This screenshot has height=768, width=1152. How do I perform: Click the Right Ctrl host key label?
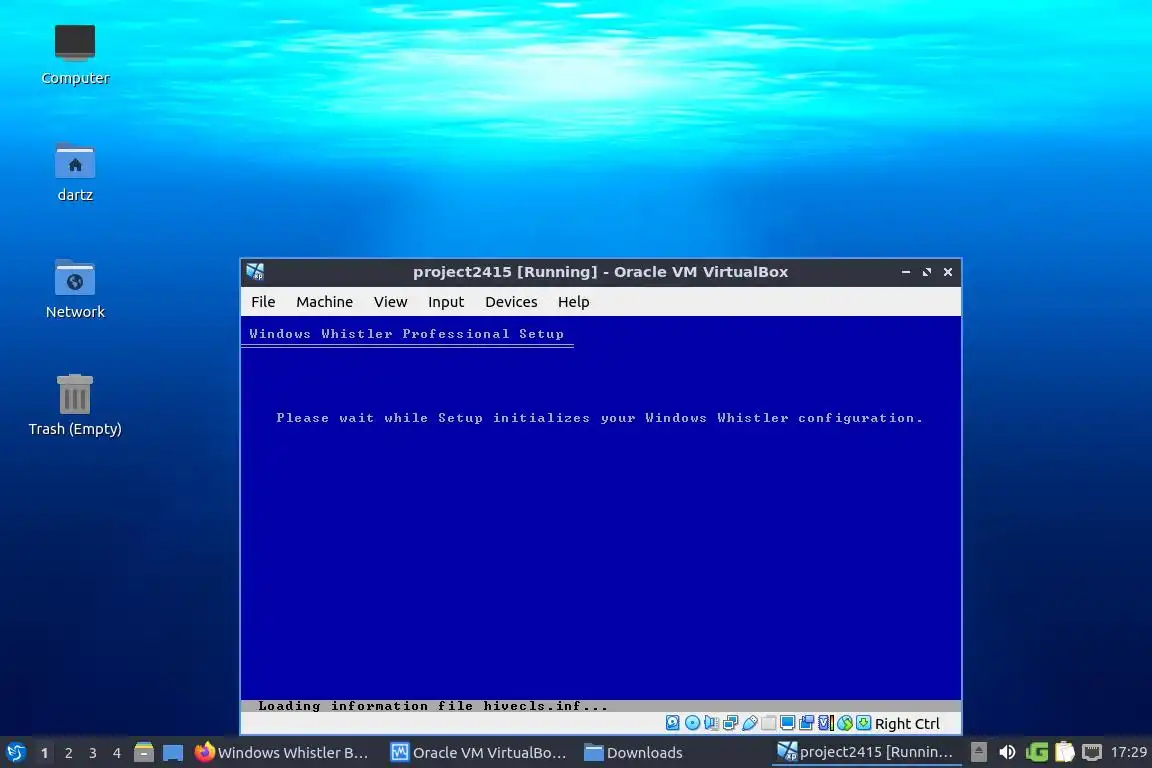click(x=907, y=724)
